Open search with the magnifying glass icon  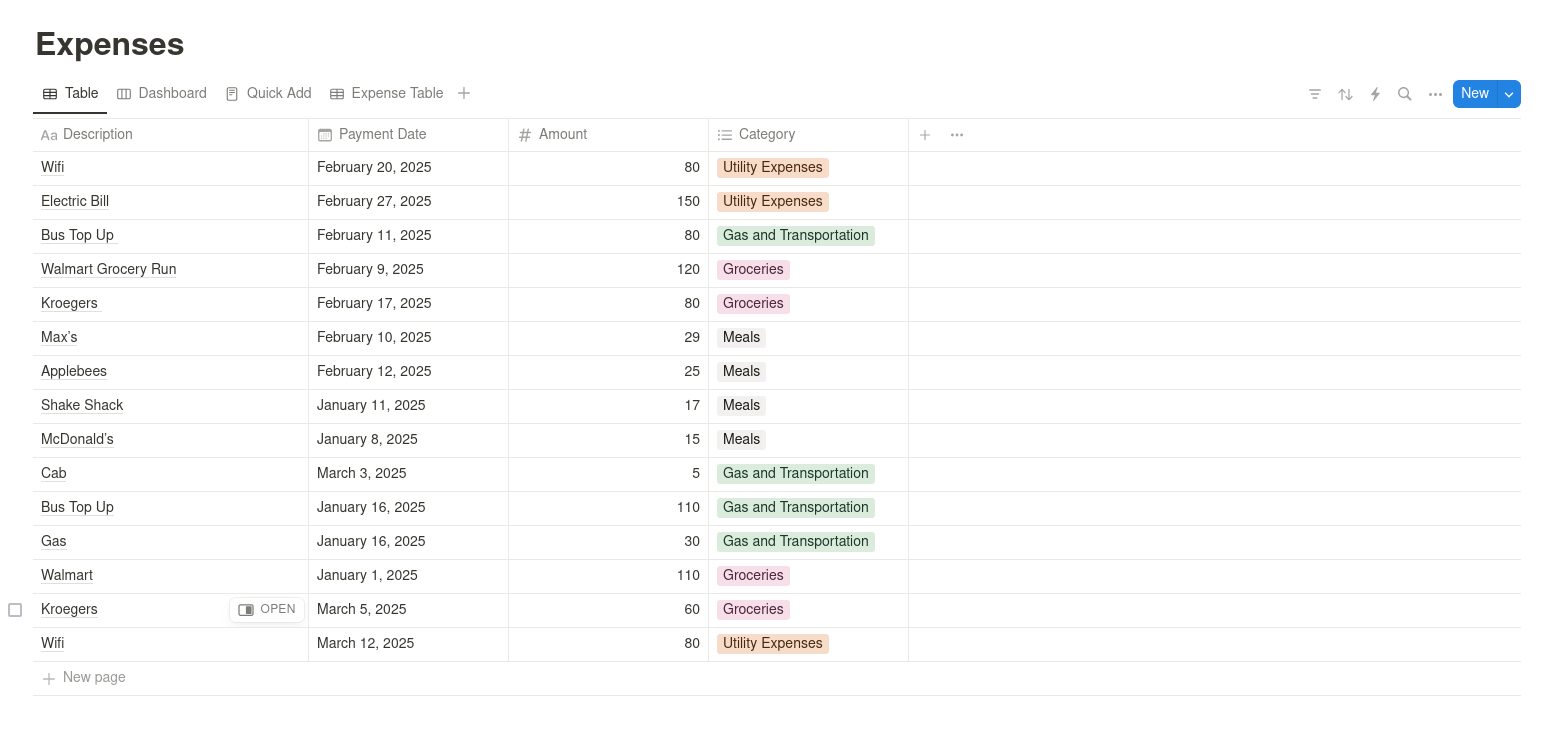1405,93
